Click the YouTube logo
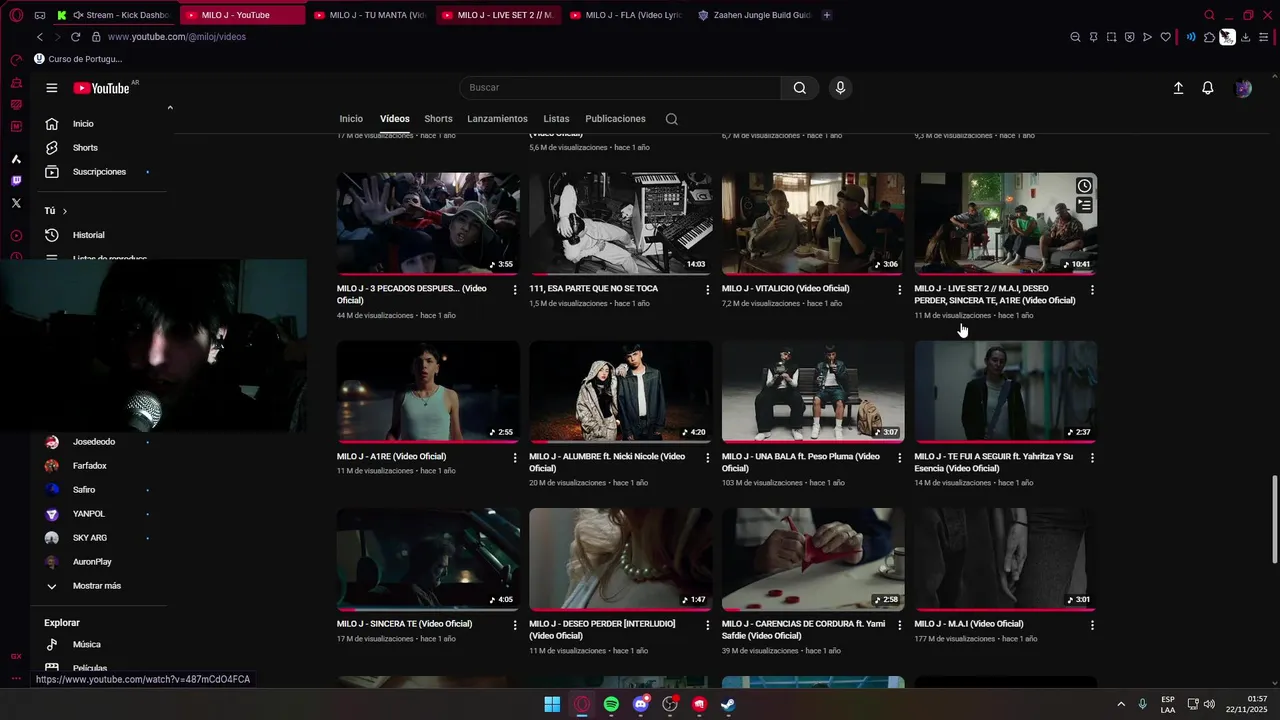Screen dimensions: 1280x720 101,88
